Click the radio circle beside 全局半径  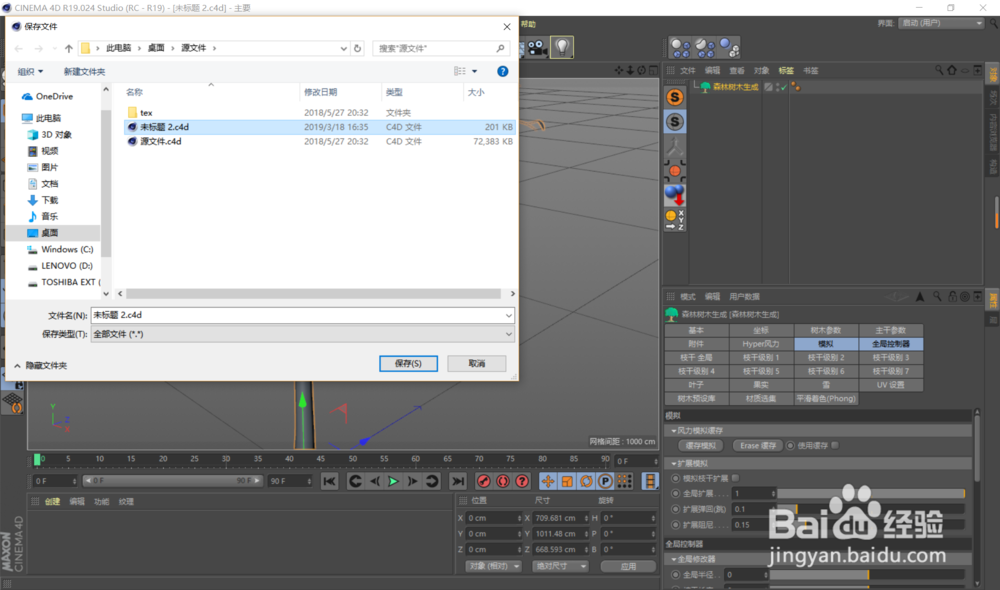tap(675, 575)
